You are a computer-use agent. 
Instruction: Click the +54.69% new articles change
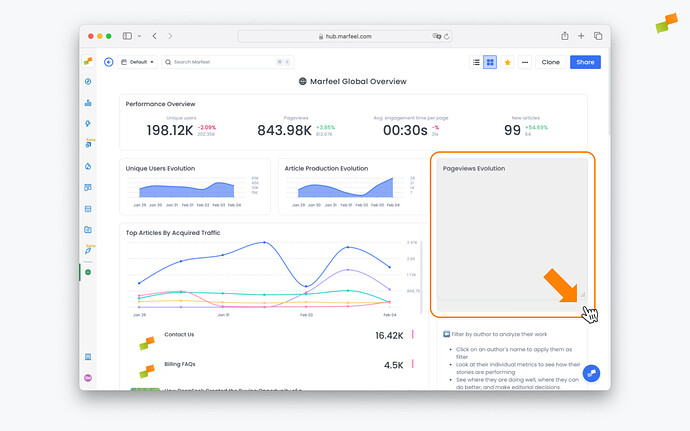tap(536, 128)
